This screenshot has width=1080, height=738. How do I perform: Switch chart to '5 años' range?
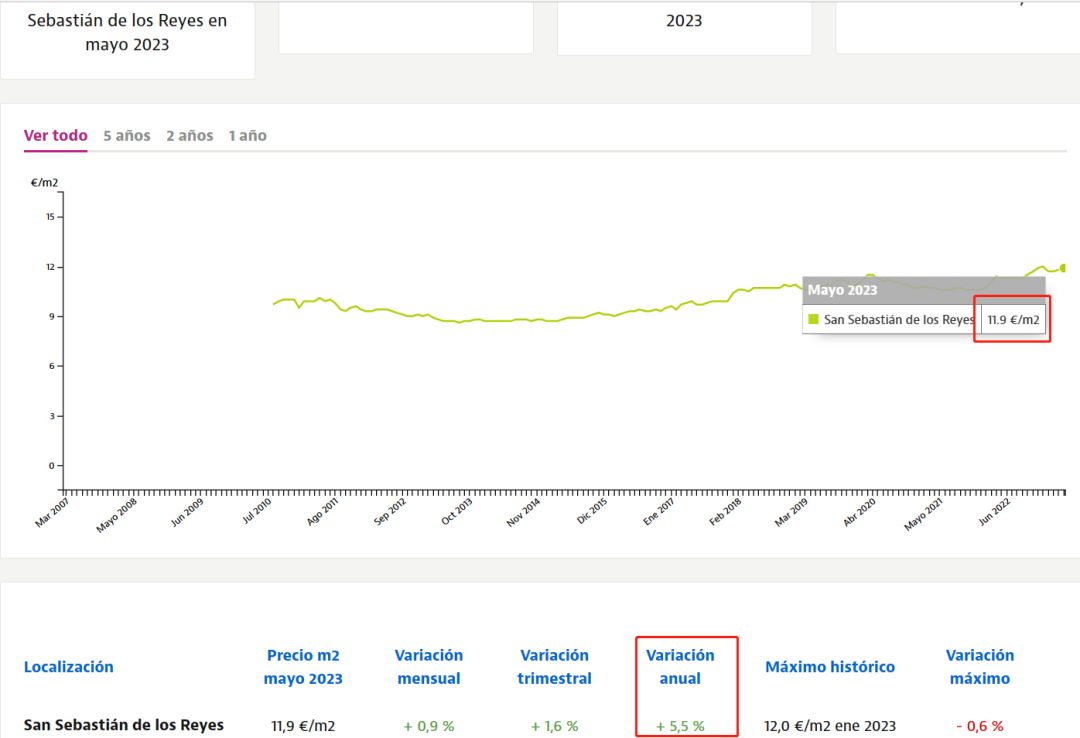pyautogui.click(x=127, y=136)
